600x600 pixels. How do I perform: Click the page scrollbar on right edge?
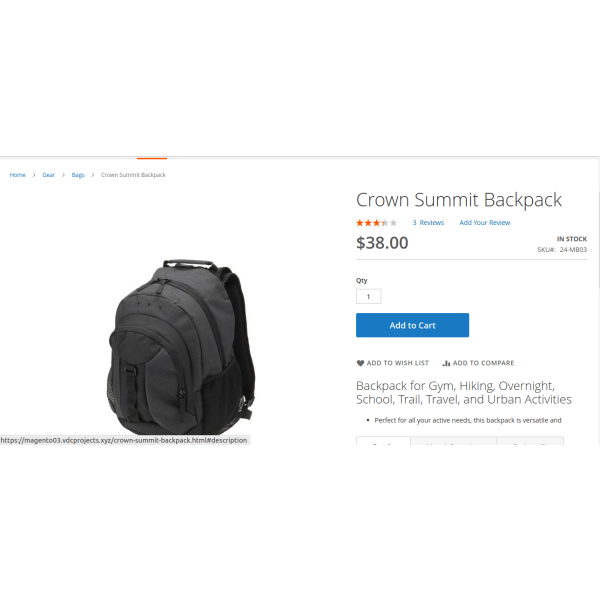[x=598, y=239]
